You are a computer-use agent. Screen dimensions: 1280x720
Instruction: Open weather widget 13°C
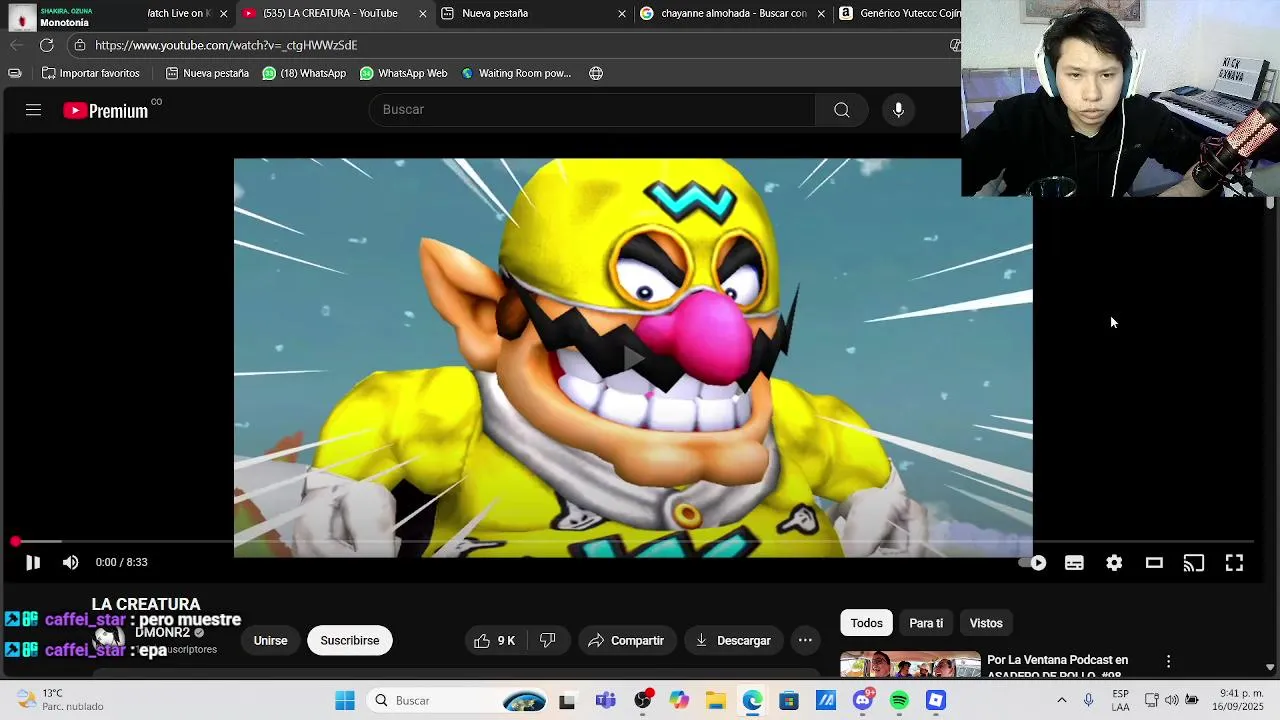(60, 700)
